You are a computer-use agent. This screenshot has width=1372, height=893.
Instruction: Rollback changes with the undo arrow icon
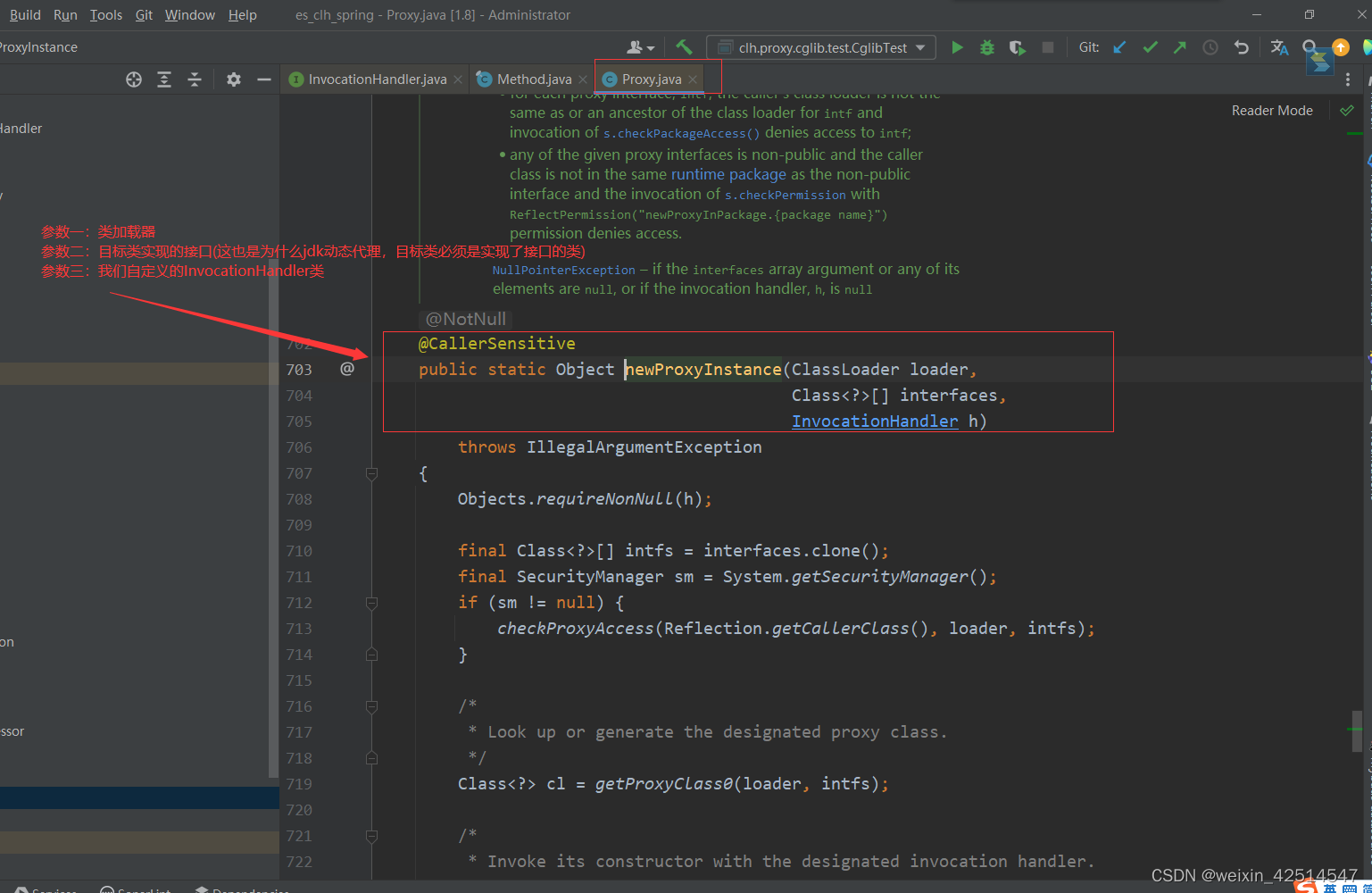coord(1241,47)
